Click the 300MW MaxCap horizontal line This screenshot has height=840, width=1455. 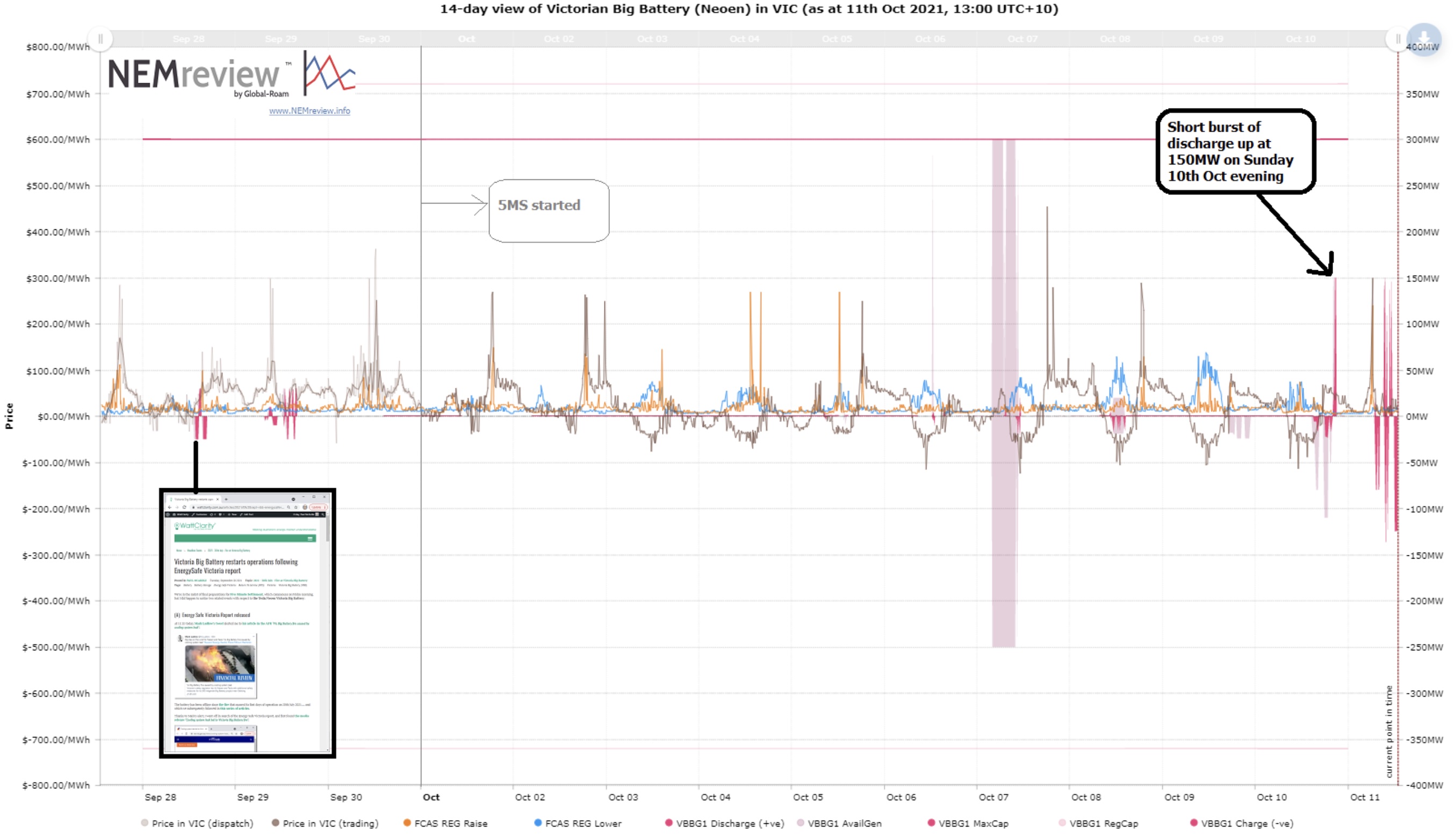(745, 139)
